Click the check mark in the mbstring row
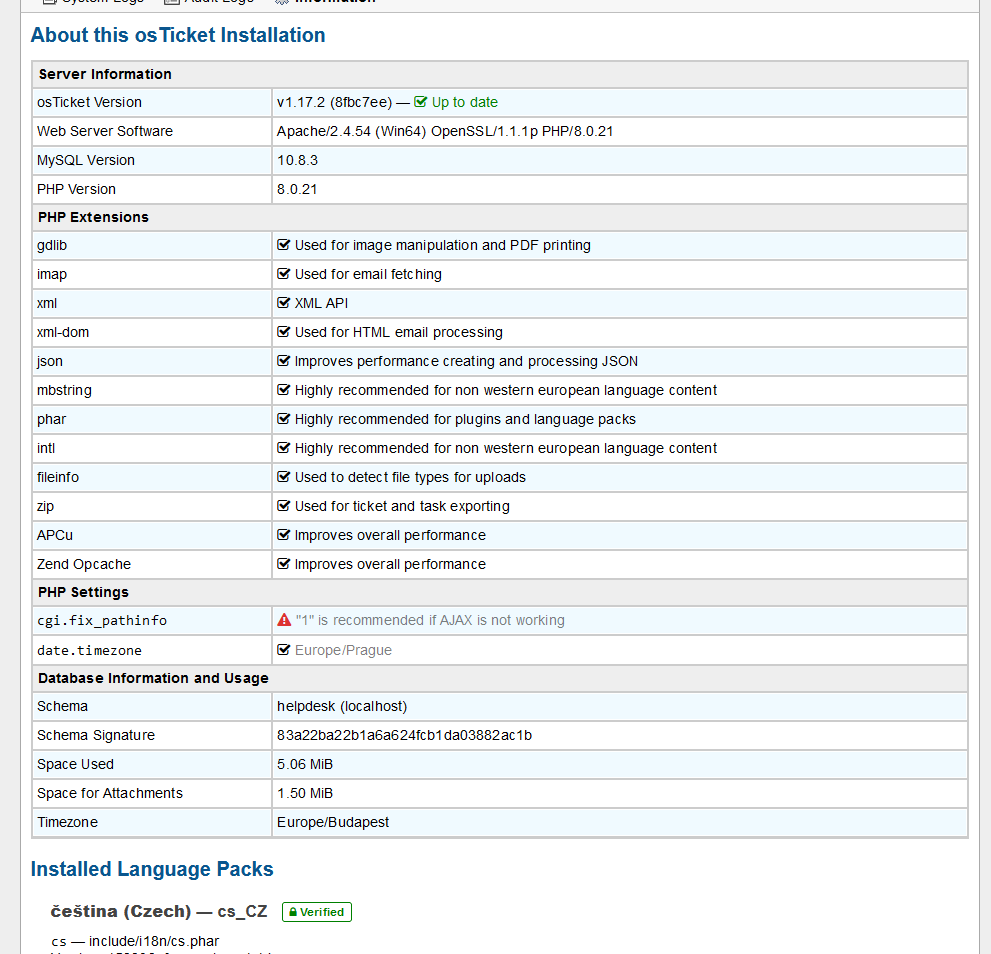991x954 pixels. pyautogui.click(x=284, y=390)
